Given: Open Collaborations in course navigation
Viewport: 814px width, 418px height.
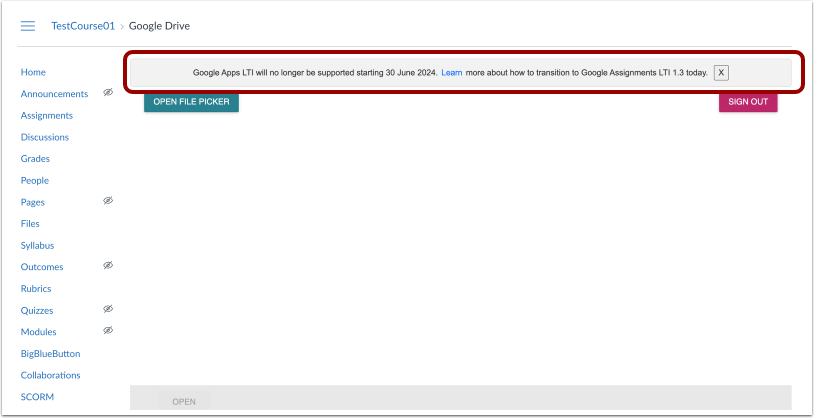Looking at the screenshot, I should (x=50, y=375).
